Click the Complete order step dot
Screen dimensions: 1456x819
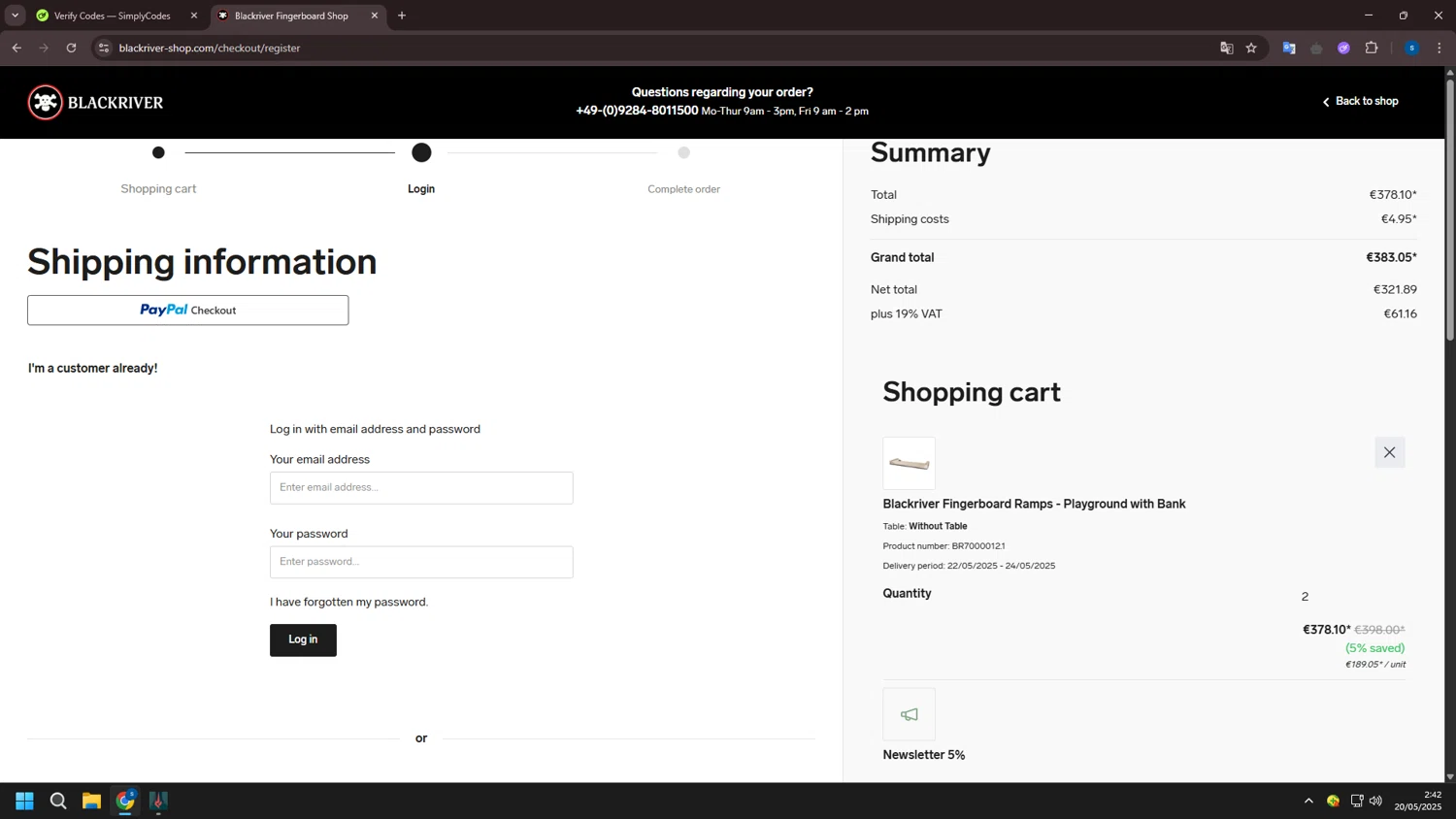[x=683, y=152]
